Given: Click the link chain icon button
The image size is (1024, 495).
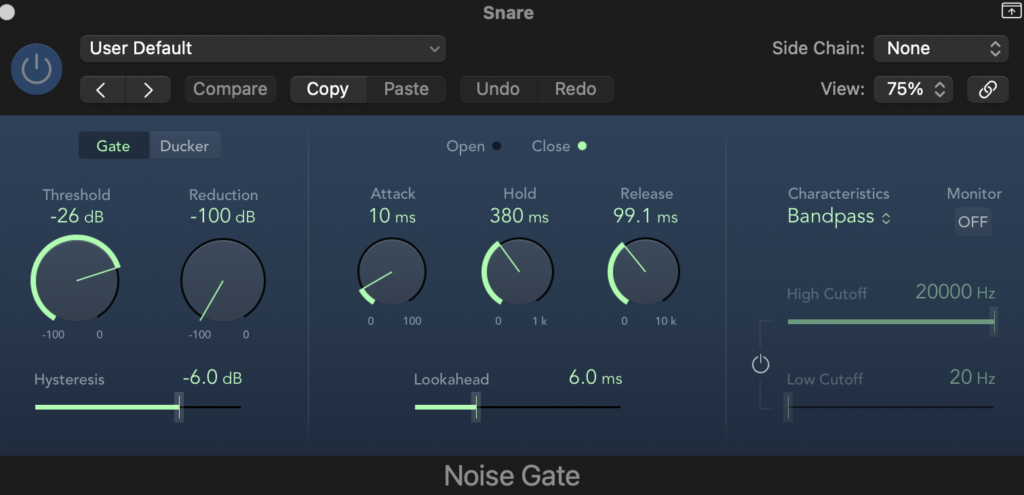Looking at the screenshot, I should 987,89.
